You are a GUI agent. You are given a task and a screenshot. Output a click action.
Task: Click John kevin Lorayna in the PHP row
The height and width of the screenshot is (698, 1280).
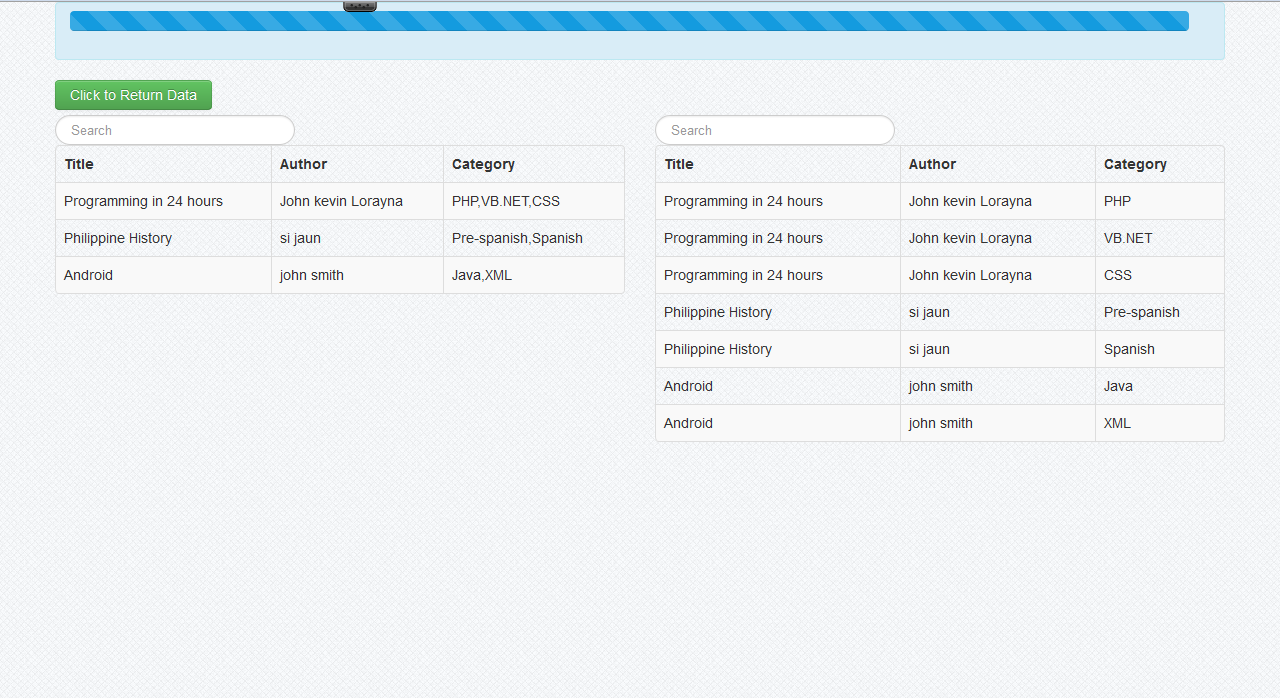point(970,201)
